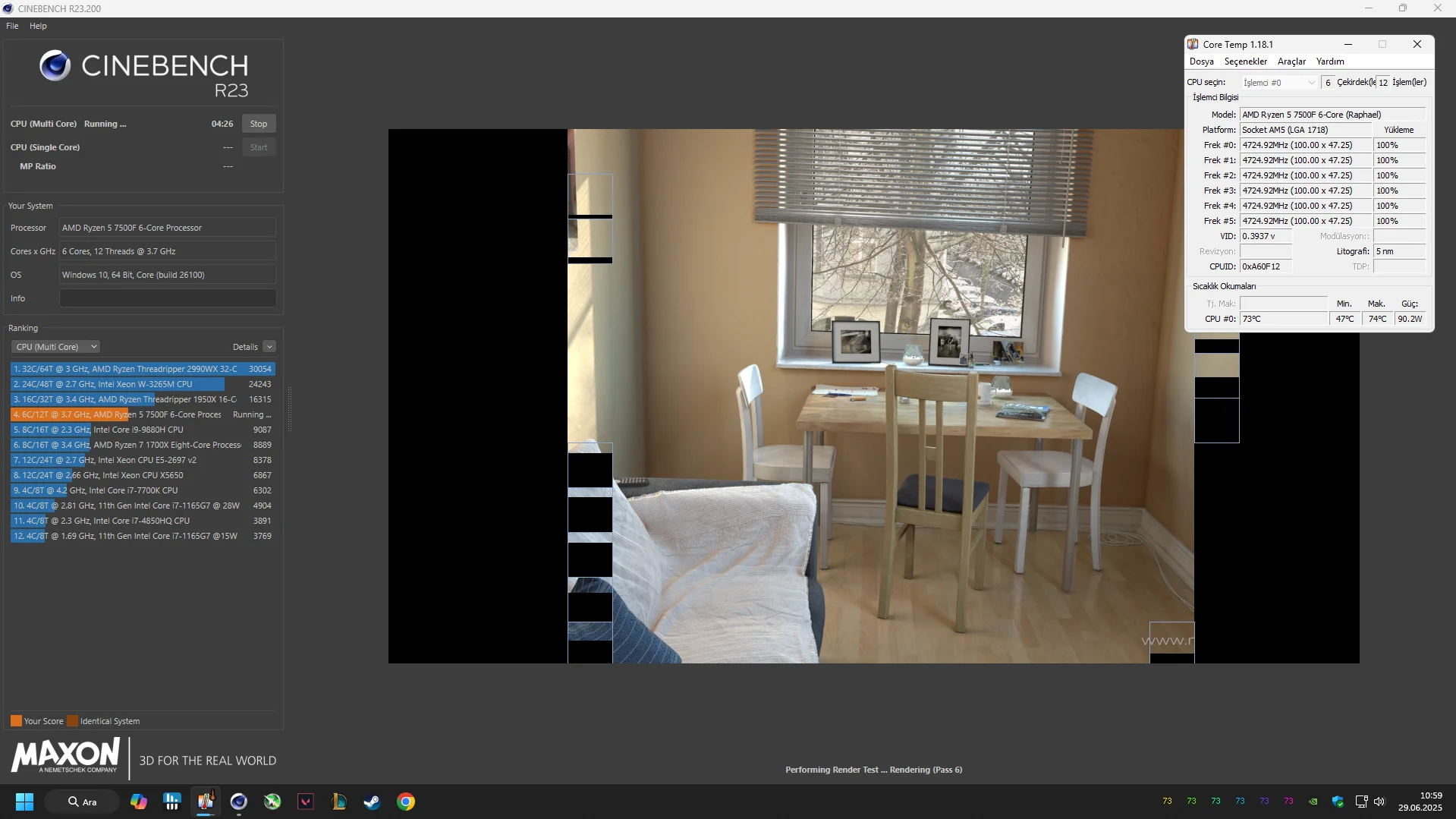
Task: Click the Cinebench icon on the taskbar
Action: pyautogui.click(x=239, y=802)
